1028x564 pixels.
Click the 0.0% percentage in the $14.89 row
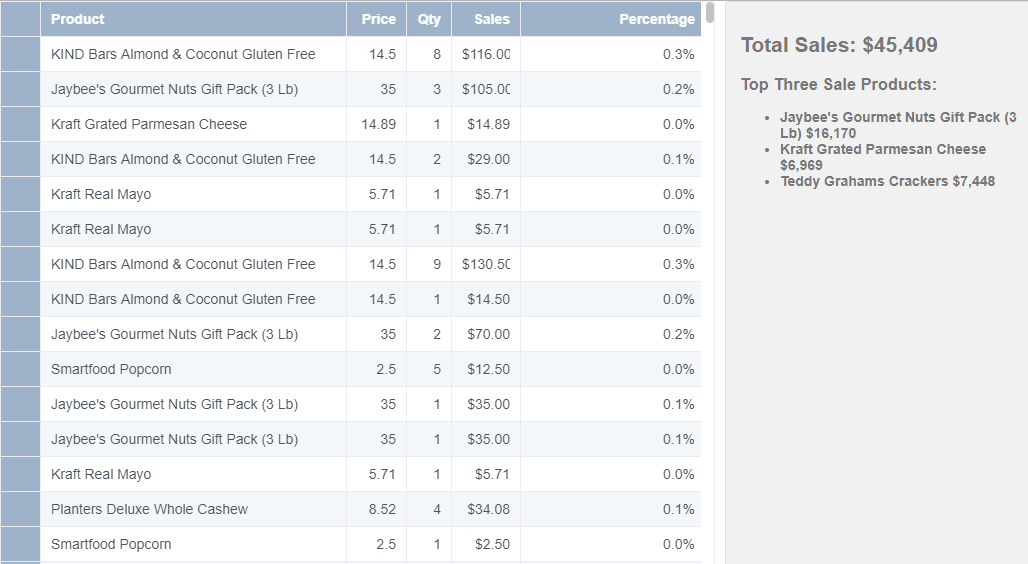[611, 124]
